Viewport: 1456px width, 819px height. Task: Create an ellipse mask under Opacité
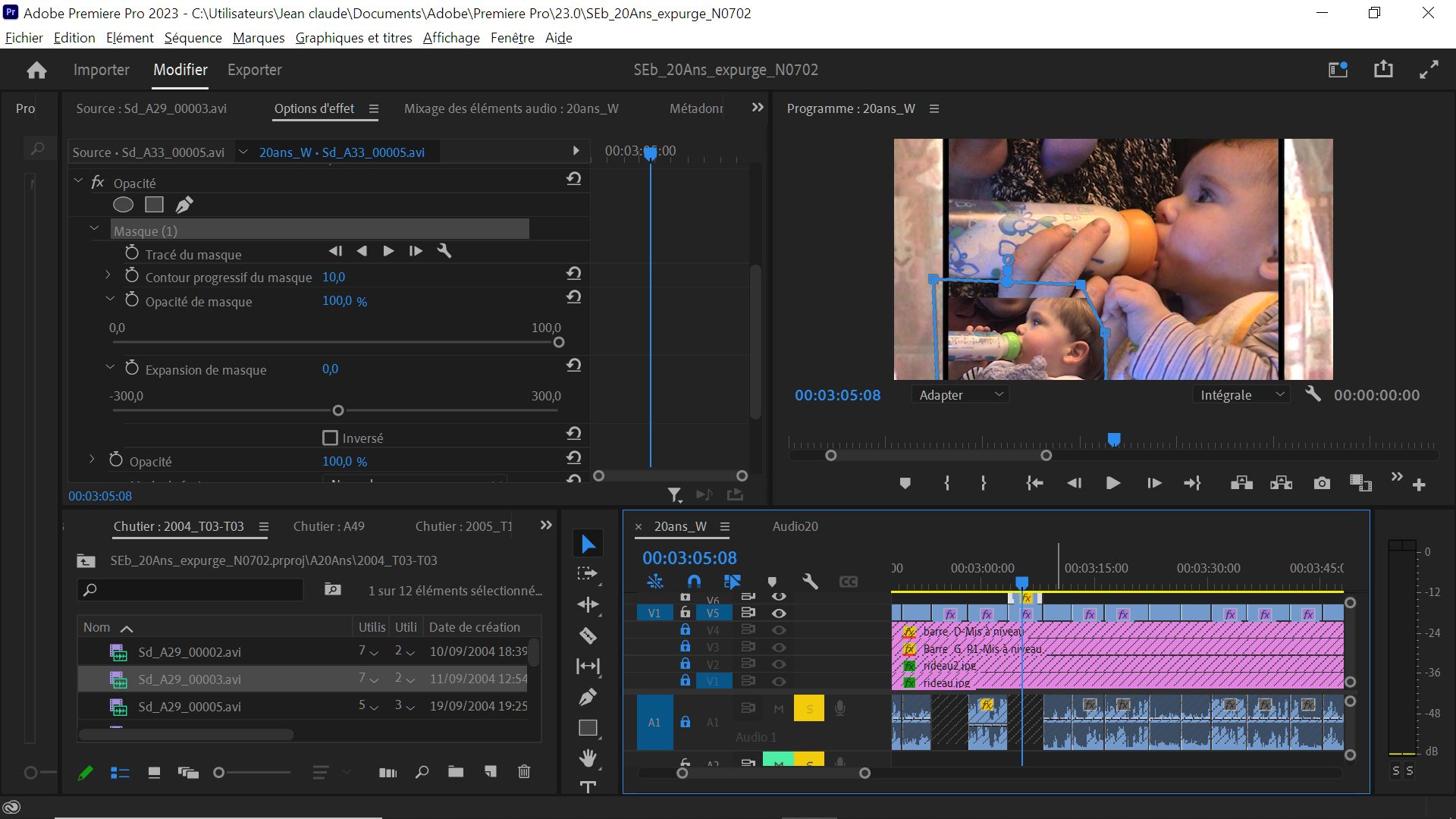click(123, 205)
